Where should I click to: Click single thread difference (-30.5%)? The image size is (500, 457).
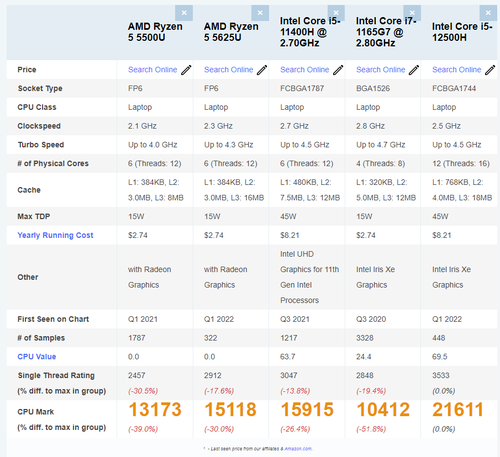pyautogui.click(x=143, y=391)
